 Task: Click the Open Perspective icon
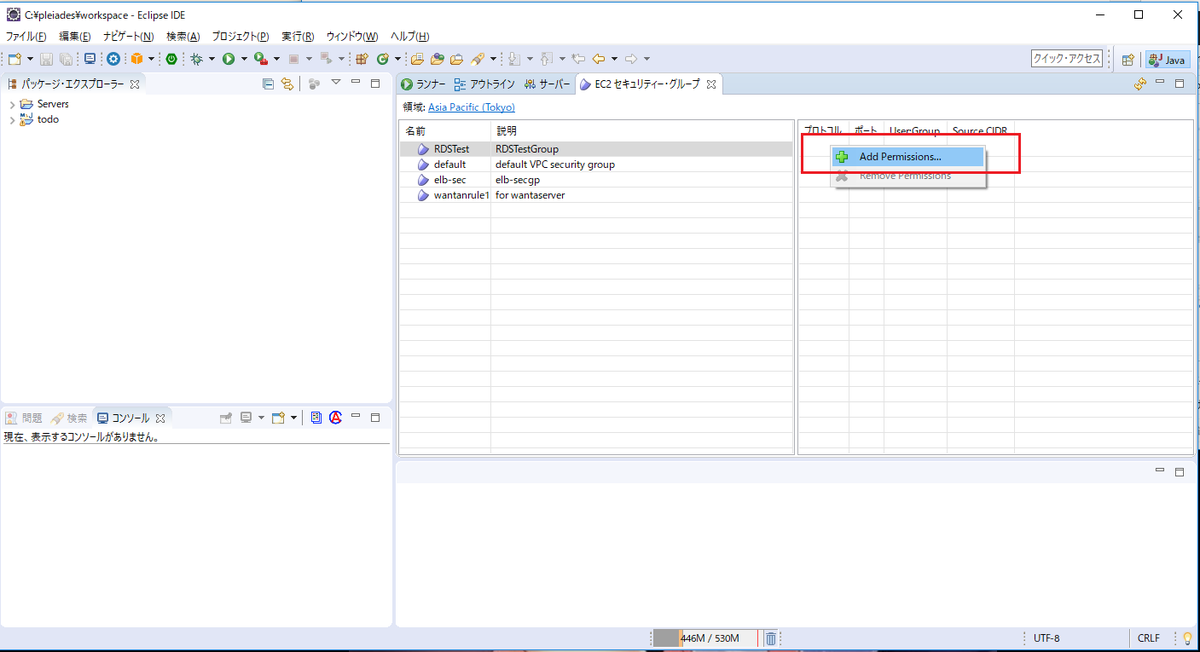tap(1128, 60)
